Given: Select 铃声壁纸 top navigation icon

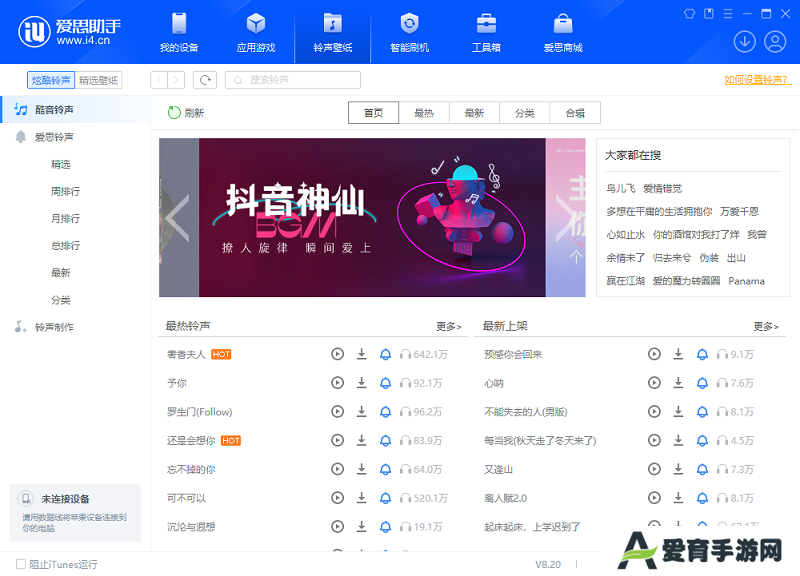Looking at the screenshot, I should 333,32.
